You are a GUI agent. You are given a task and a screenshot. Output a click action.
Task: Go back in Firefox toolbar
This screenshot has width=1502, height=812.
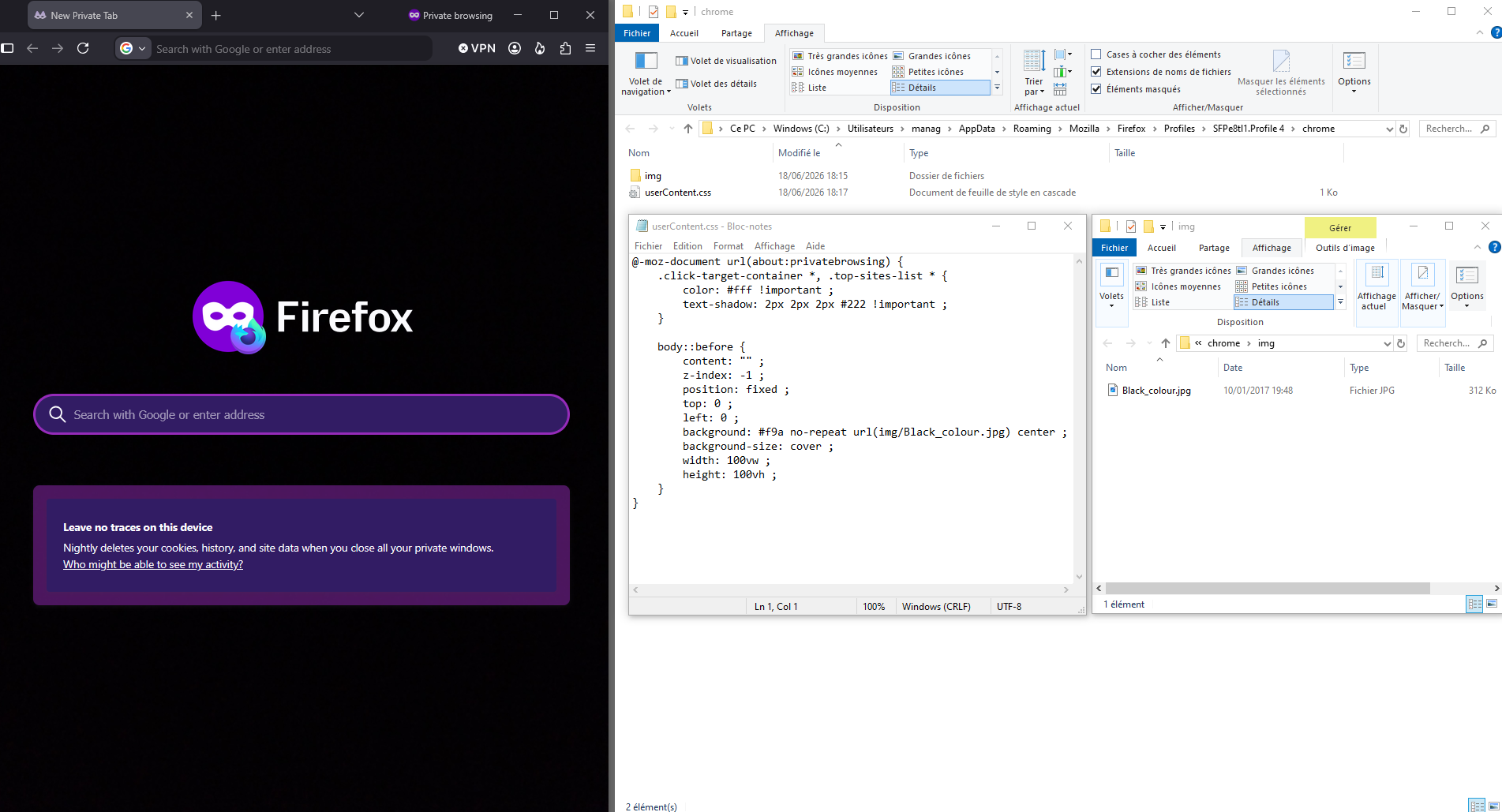(x=32, y=48)
